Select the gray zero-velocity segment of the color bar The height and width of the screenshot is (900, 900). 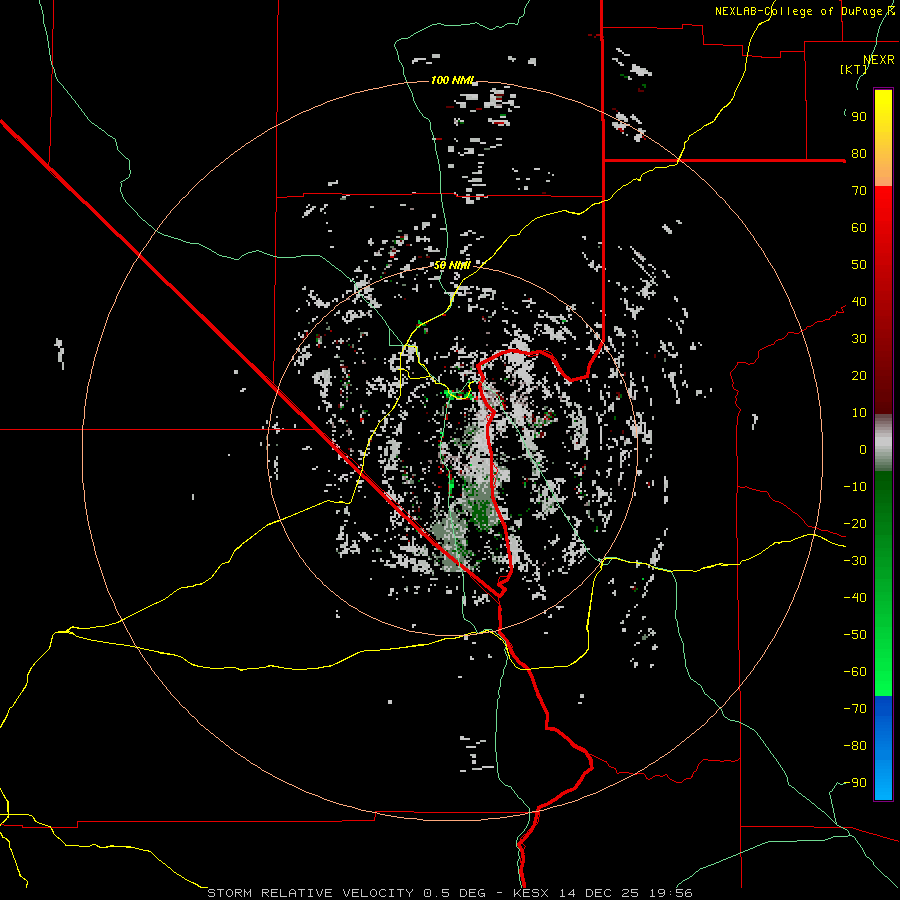[883, 443]
